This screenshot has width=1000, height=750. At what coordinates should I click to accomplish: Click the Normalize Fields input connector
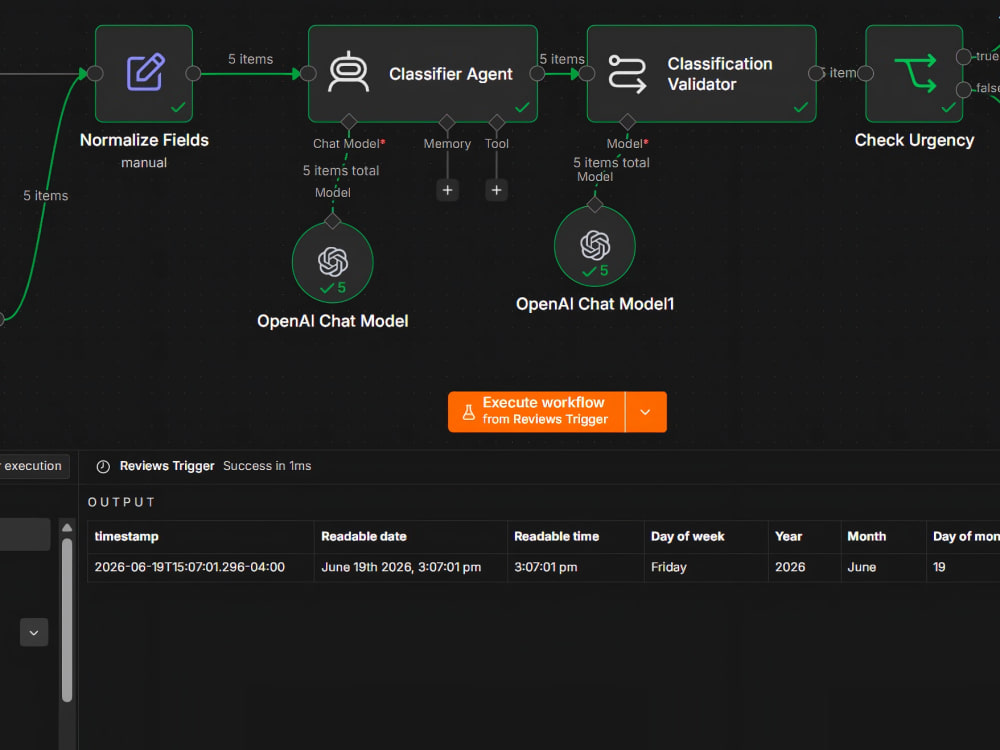tap(96, 73)
